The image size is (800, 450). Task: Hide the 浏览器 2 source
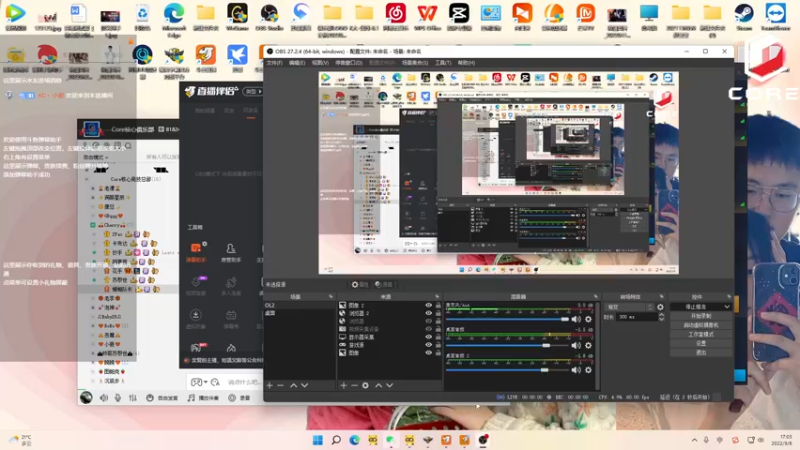tap(429, 313)
